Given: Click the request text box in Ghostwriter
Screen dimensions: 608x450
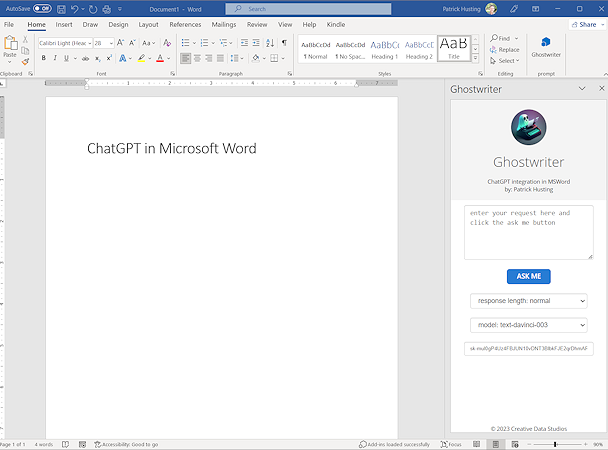Looking at the screenshot, I should click(528, 233).
